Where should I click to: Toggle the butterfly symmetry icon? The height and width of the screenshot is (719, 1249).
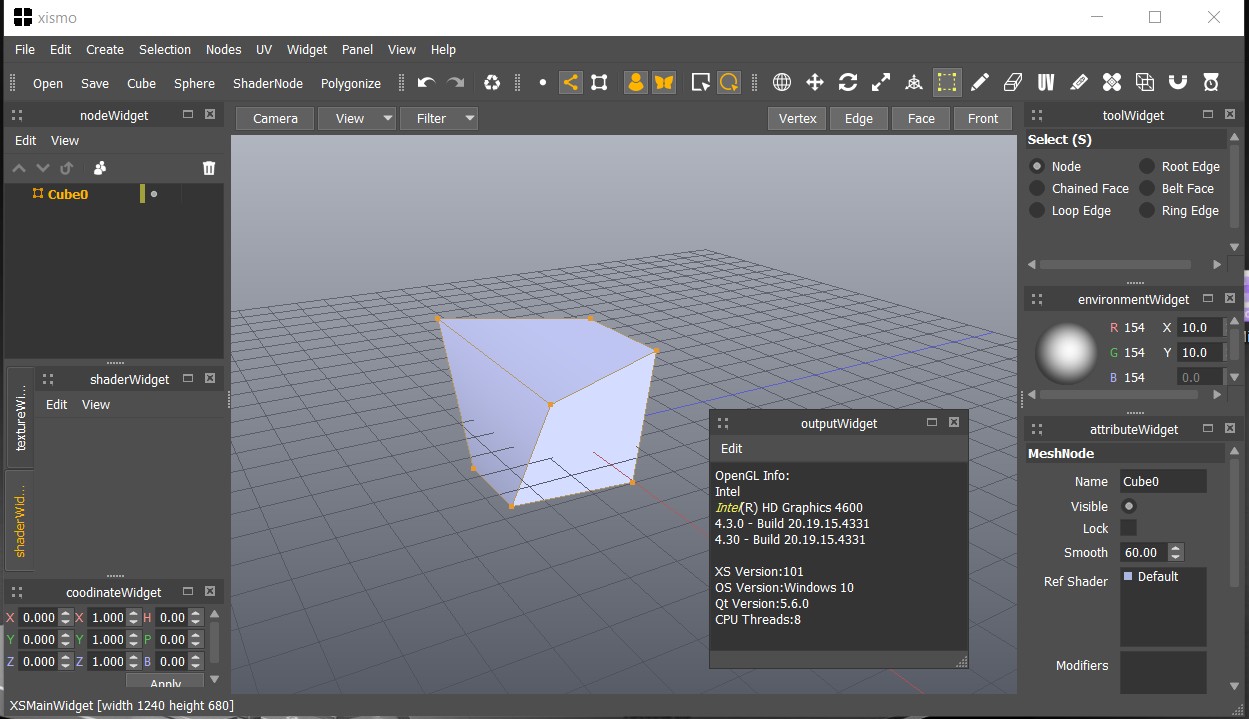point(664,83)
